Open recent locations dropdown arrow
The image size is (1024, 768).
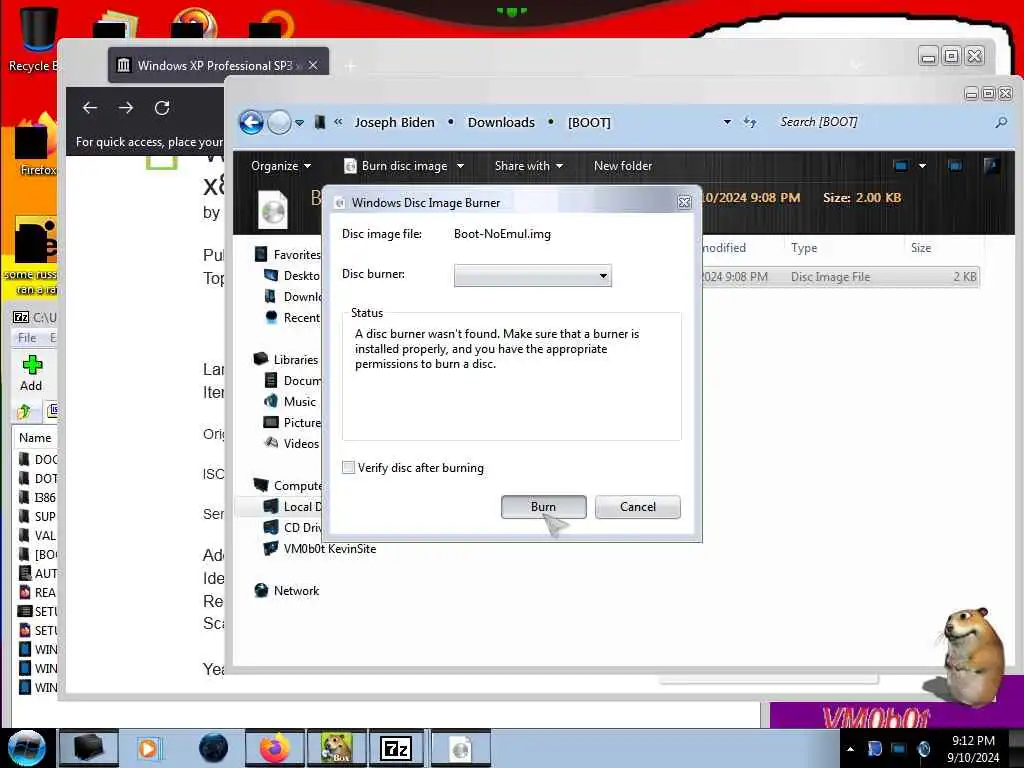pos(299,123)
